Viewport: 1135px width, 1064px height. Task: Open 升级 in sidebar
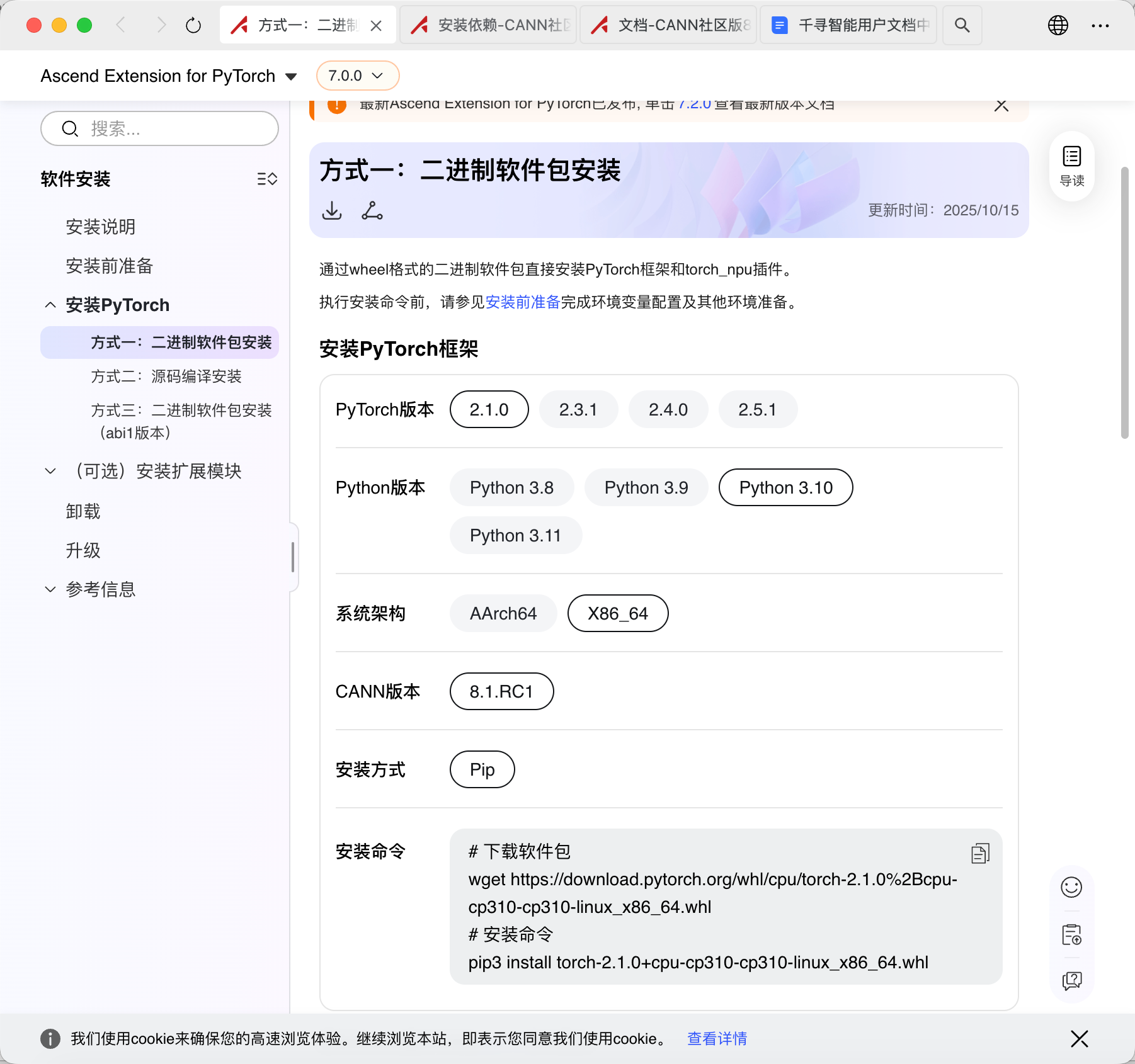pos(83,550)
